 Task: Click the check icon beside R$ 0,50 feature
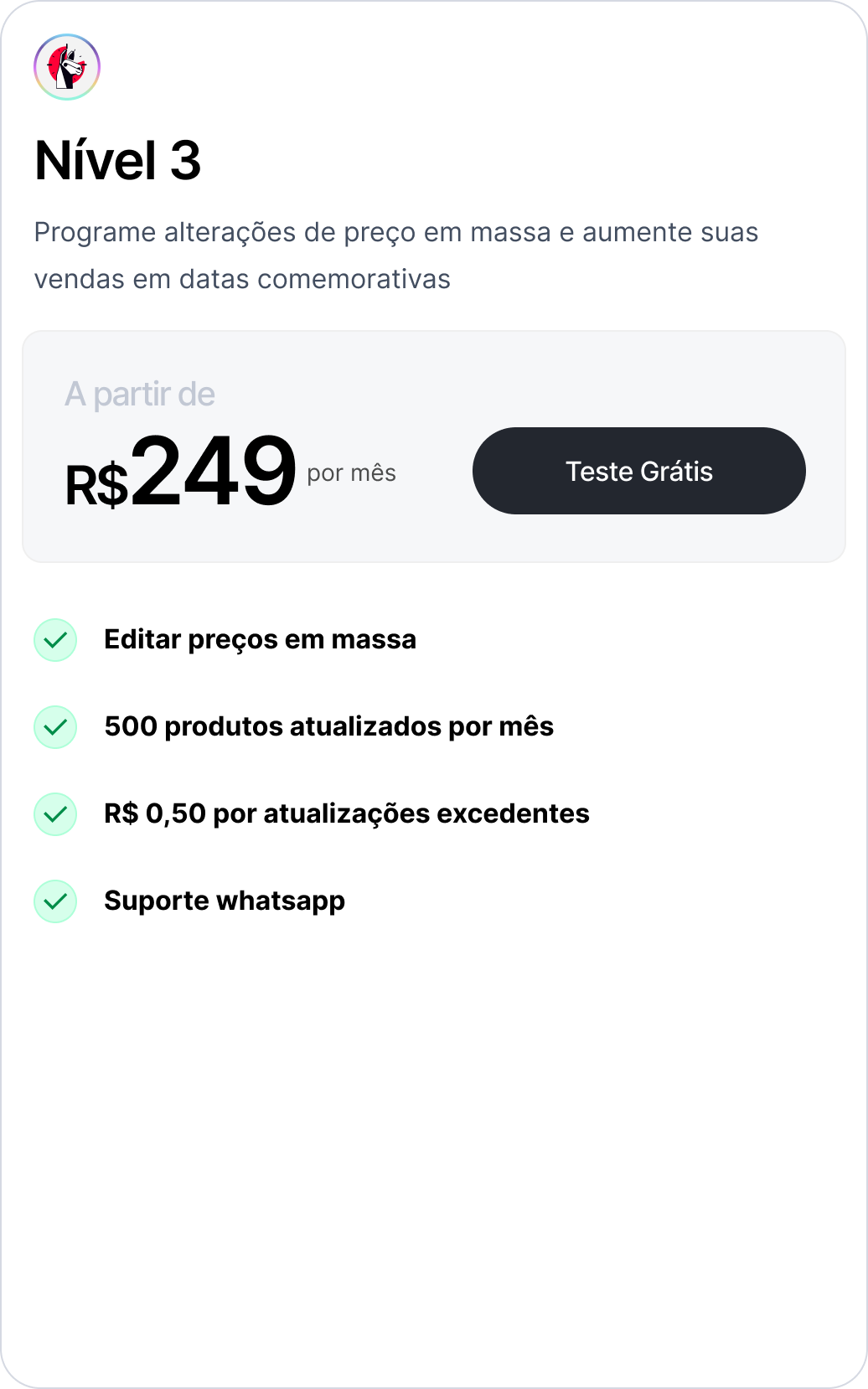[x=55, y=814]
